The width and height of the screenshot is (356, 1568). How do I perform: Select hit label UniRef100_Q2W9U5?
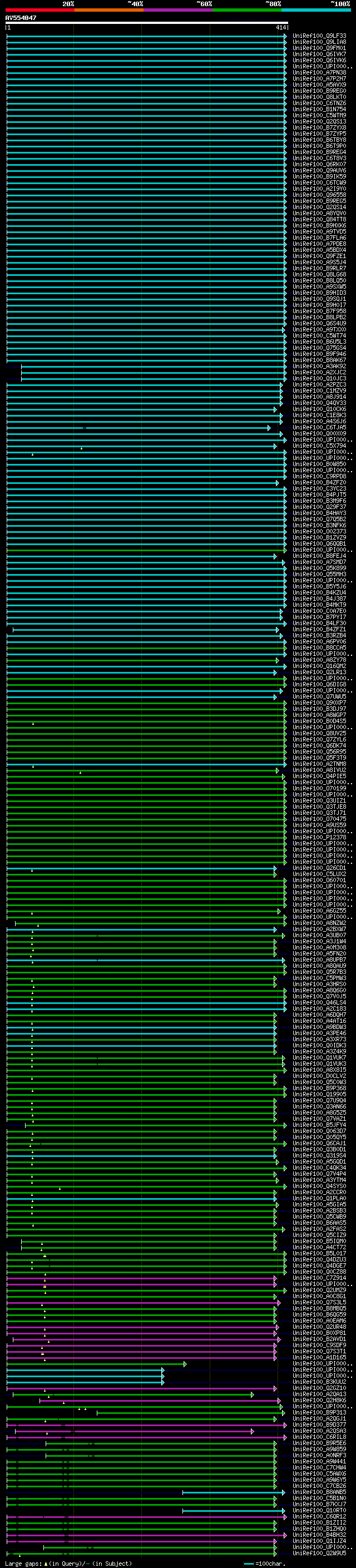pos(319,1553)
